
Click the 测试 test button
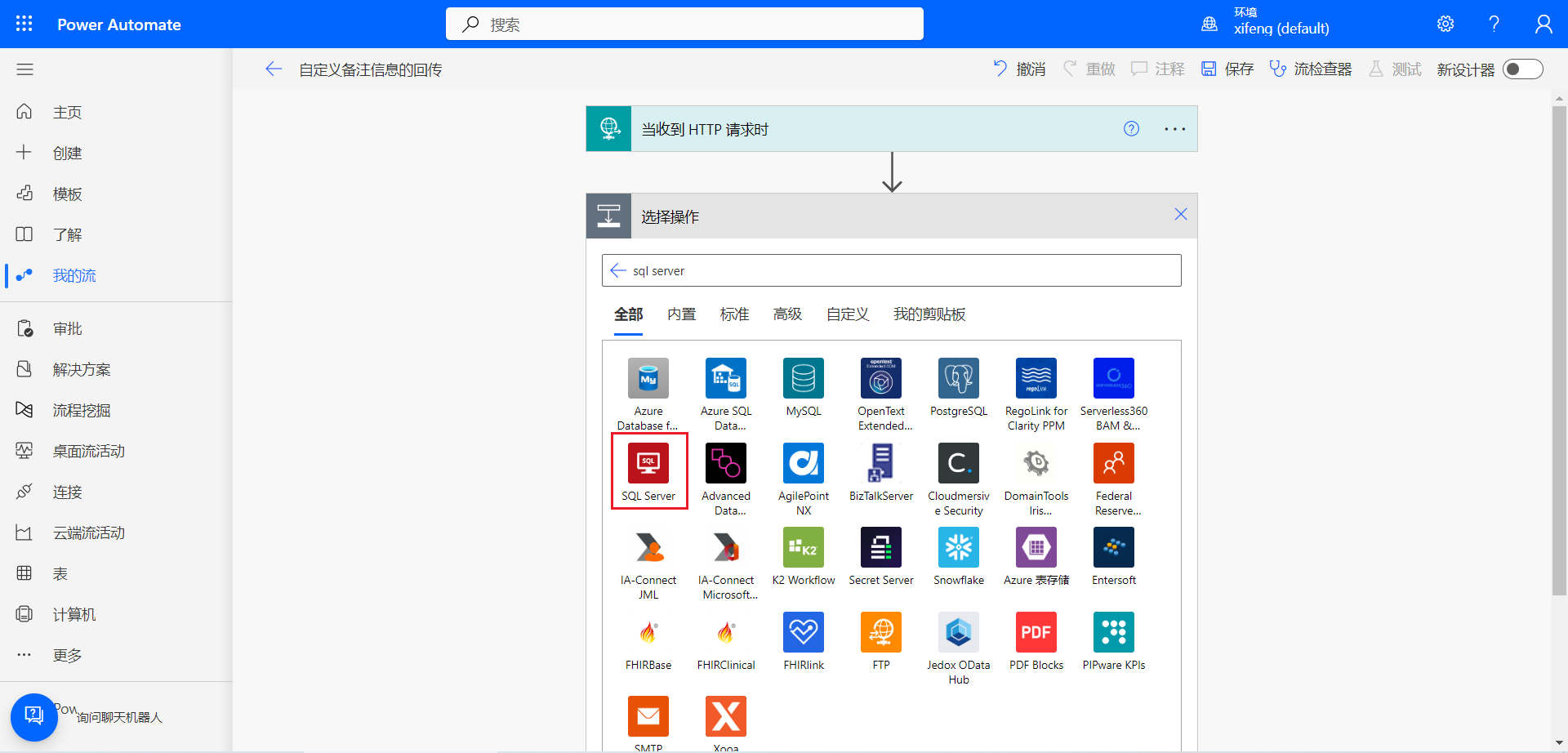(1395, 69)
